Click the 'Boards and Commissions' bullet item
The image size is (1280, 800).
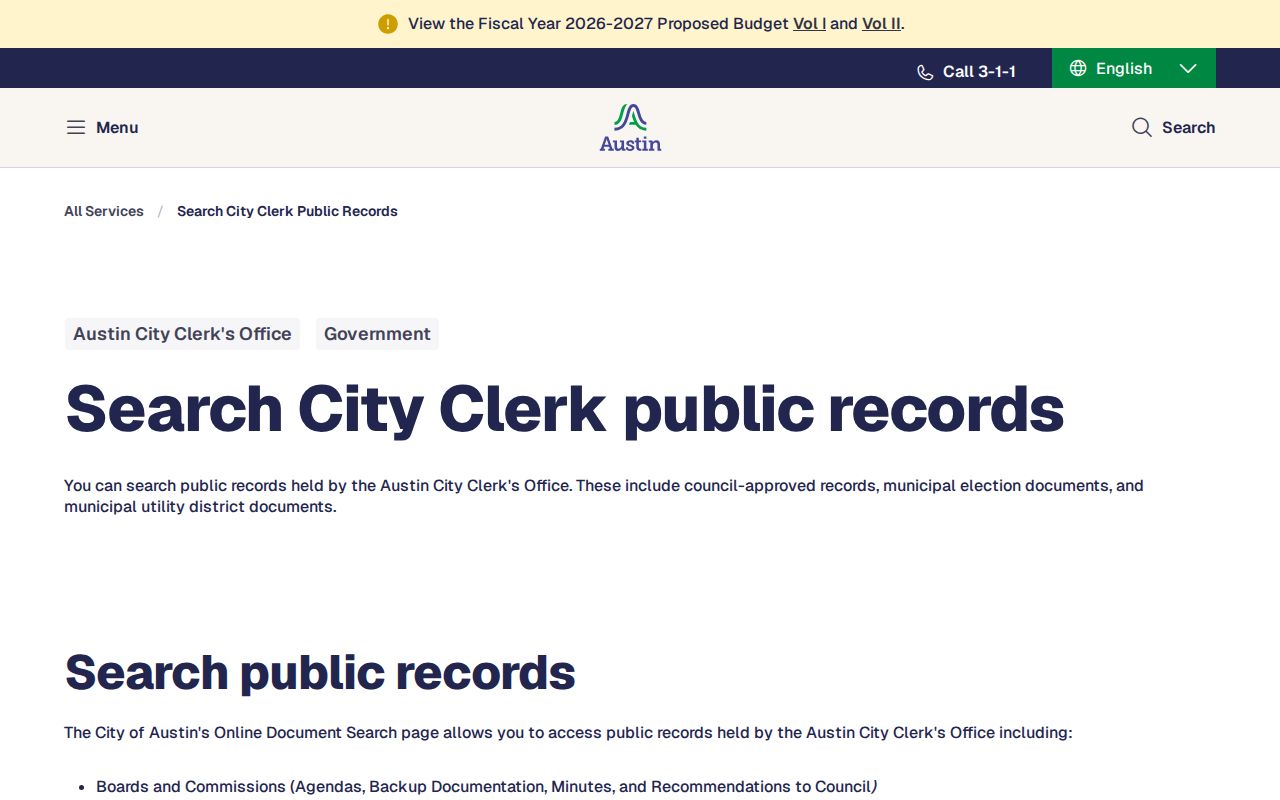pyautogui.click(x=487, y=787)
